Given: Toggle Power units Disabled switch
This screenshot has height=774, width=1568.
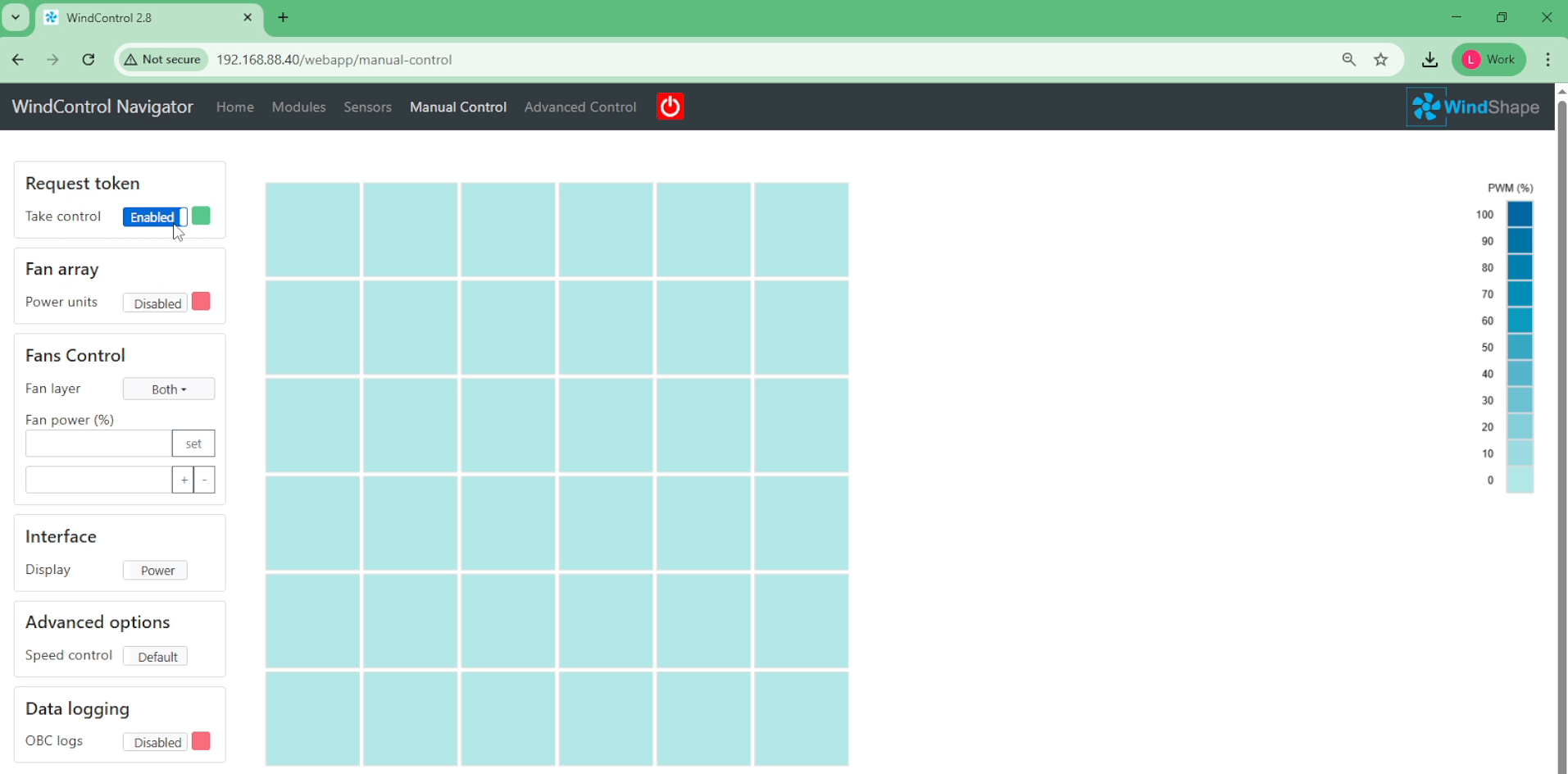Looking at the screenshot, I should (x=157, y=303).
